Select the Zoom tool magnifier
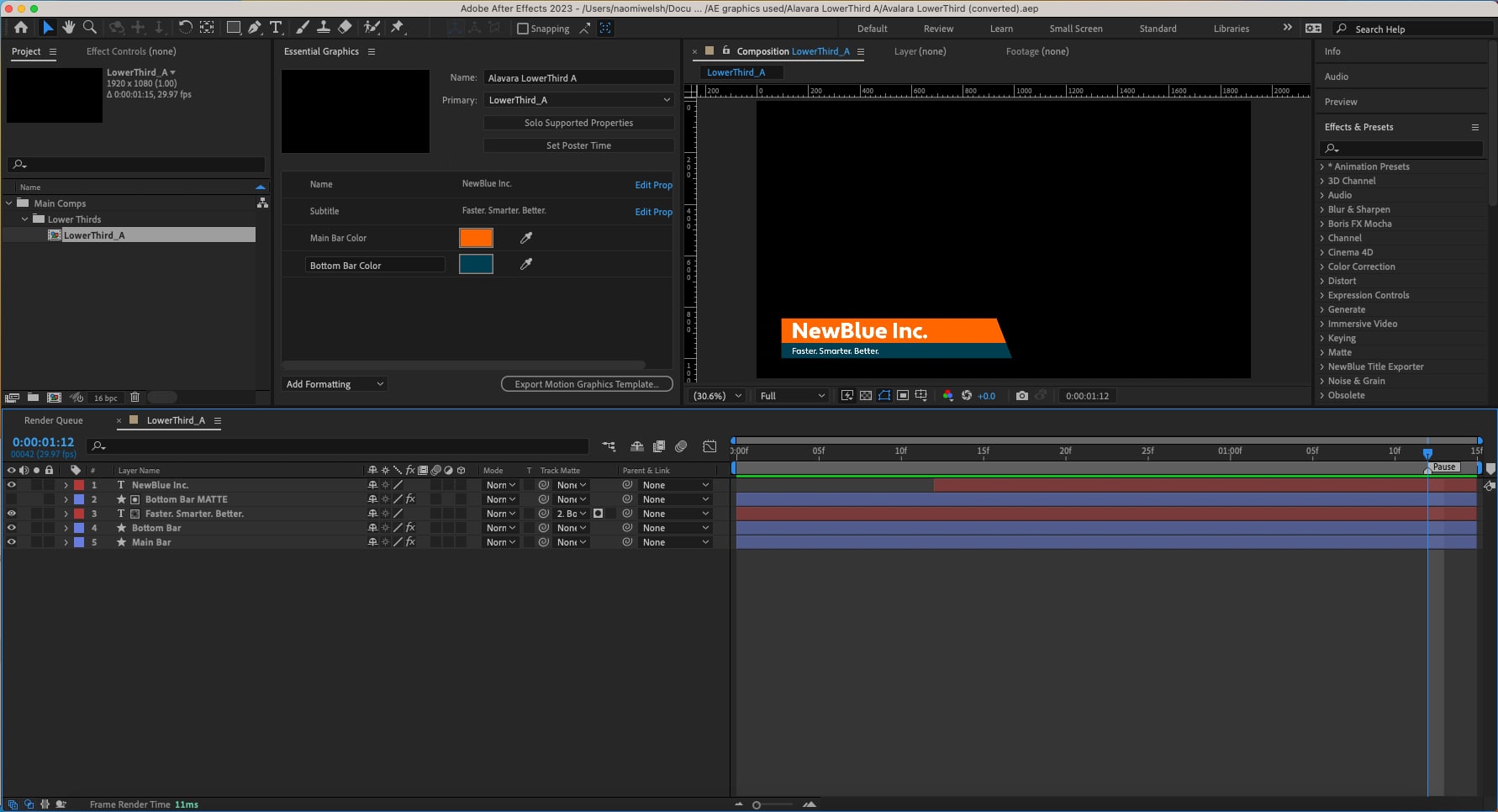The width and height of the screenshot is (1498, 812). click(x=89, y=28)
